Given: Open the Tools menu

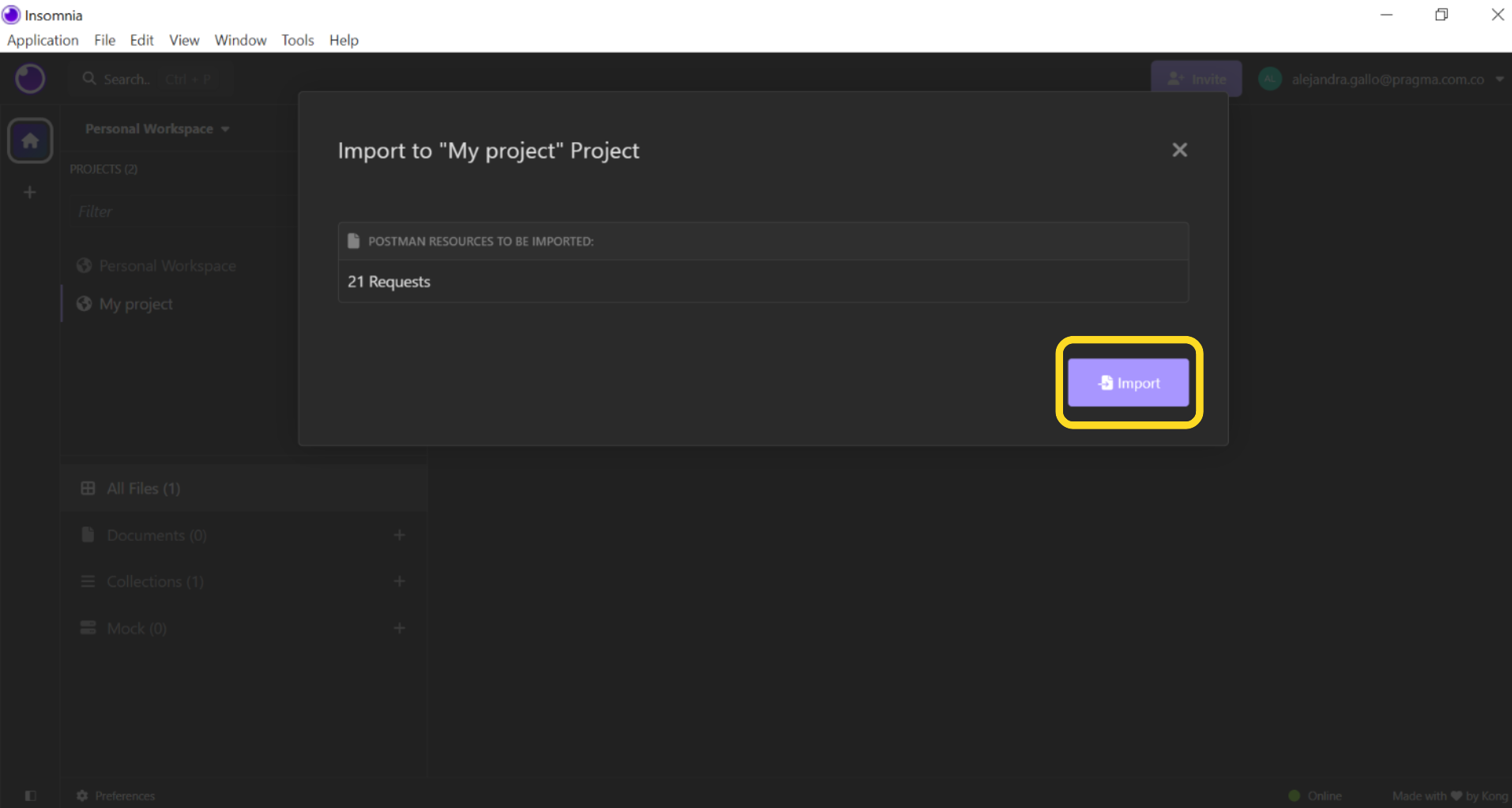Looking at the screenshot, I should 297,40.
